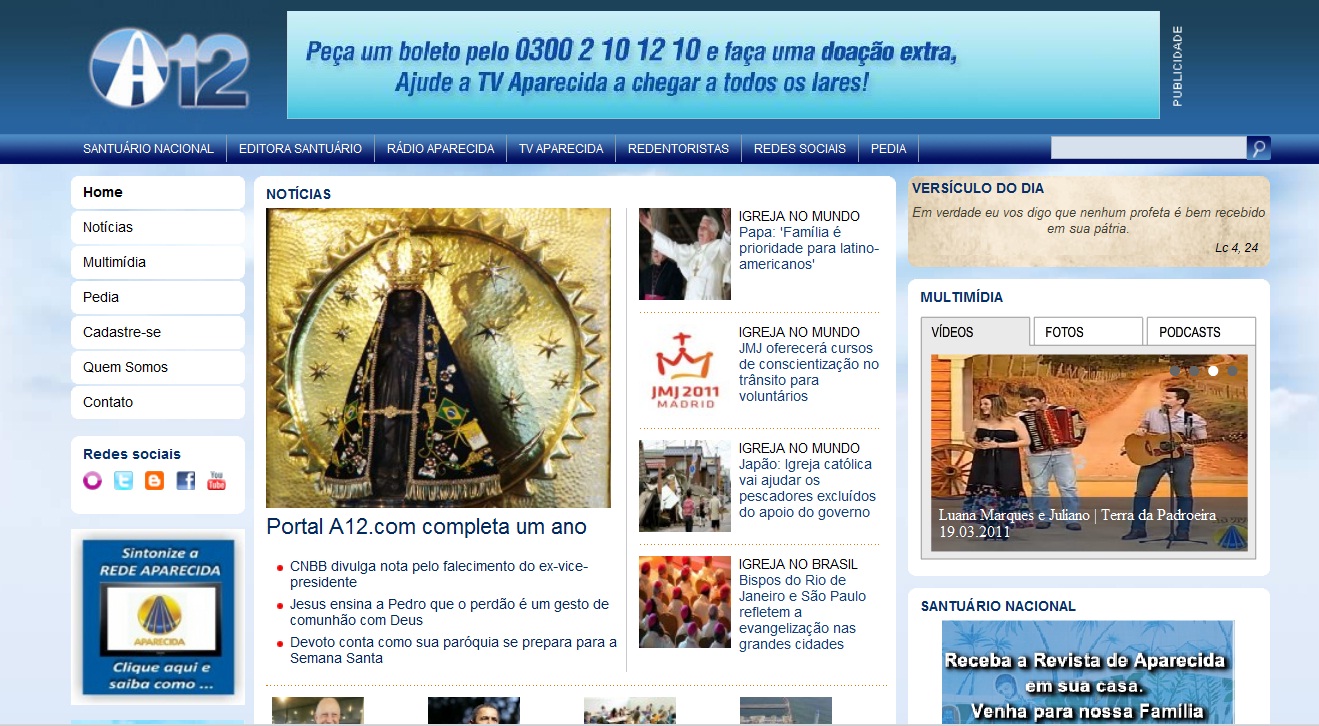The height and width of the screenshot is (726, 1319).
Task: Click the A12 logo in header
Action: click(168, 68)
